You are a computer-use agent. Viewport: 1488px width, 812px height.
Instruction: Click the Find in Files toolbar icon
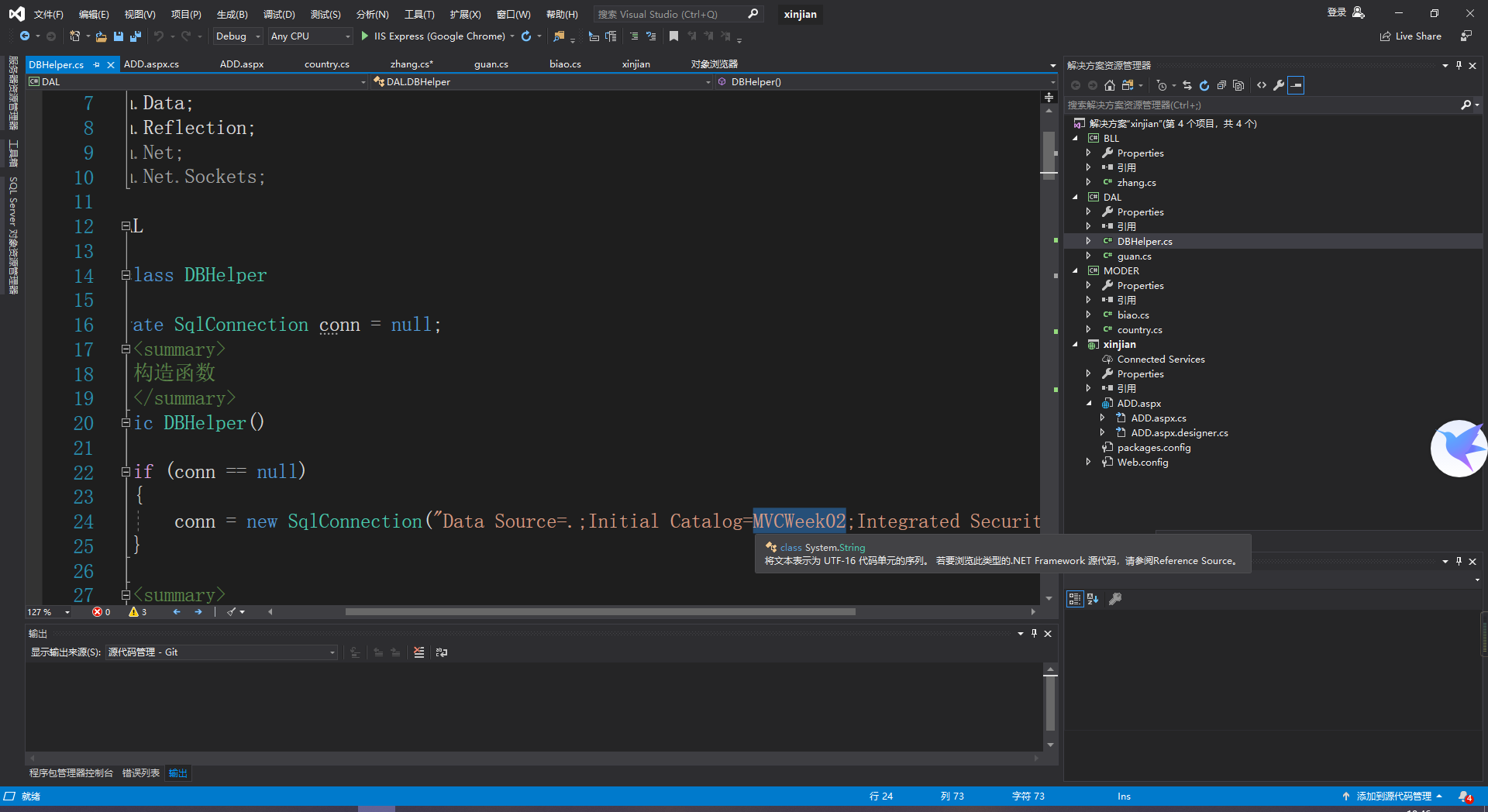click(x=559, y=36)
